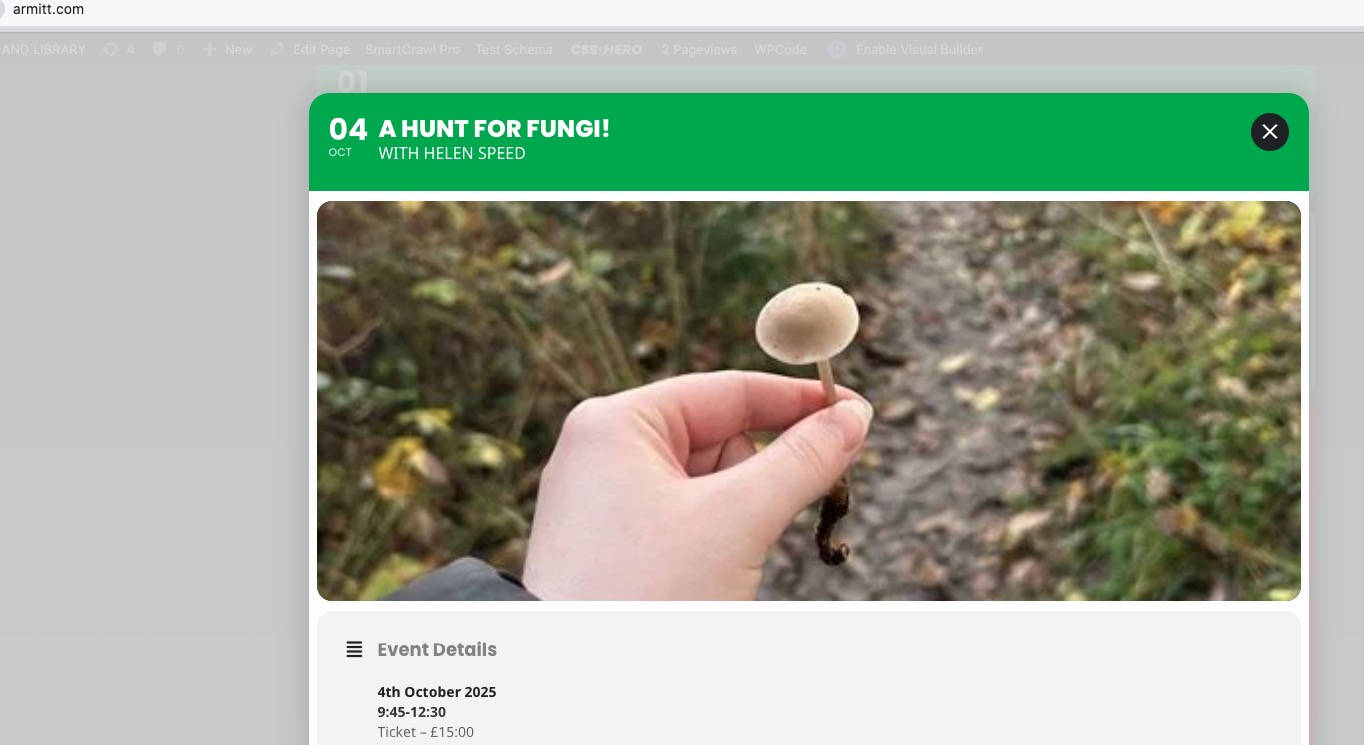The width and height of the screenshot is (1364, 745).
Task: Click the 04 OCT date badge
Action: [347, 137]
